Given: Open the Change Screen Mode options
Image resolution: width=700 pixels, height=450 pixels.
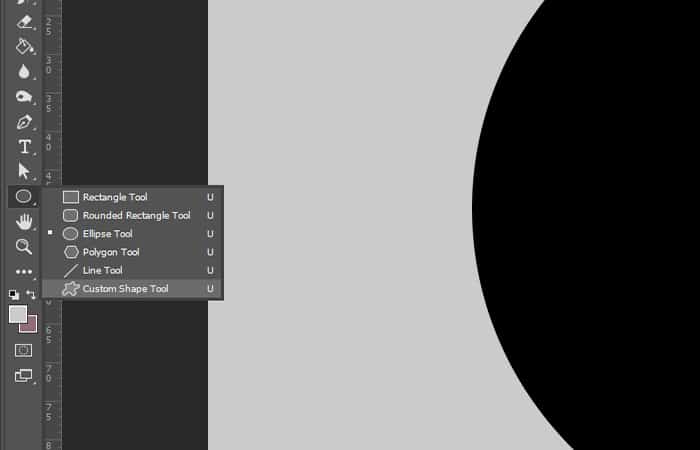Looking at the screenshot, I should pos(24,375).
